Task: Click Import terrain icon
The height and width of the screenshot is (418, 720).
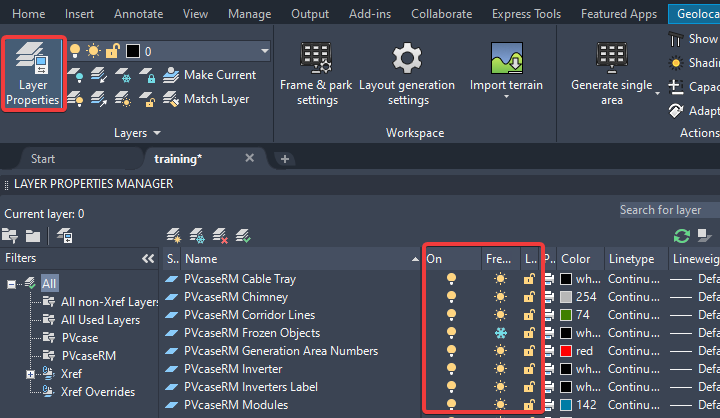Action: (x=506, y=58)
